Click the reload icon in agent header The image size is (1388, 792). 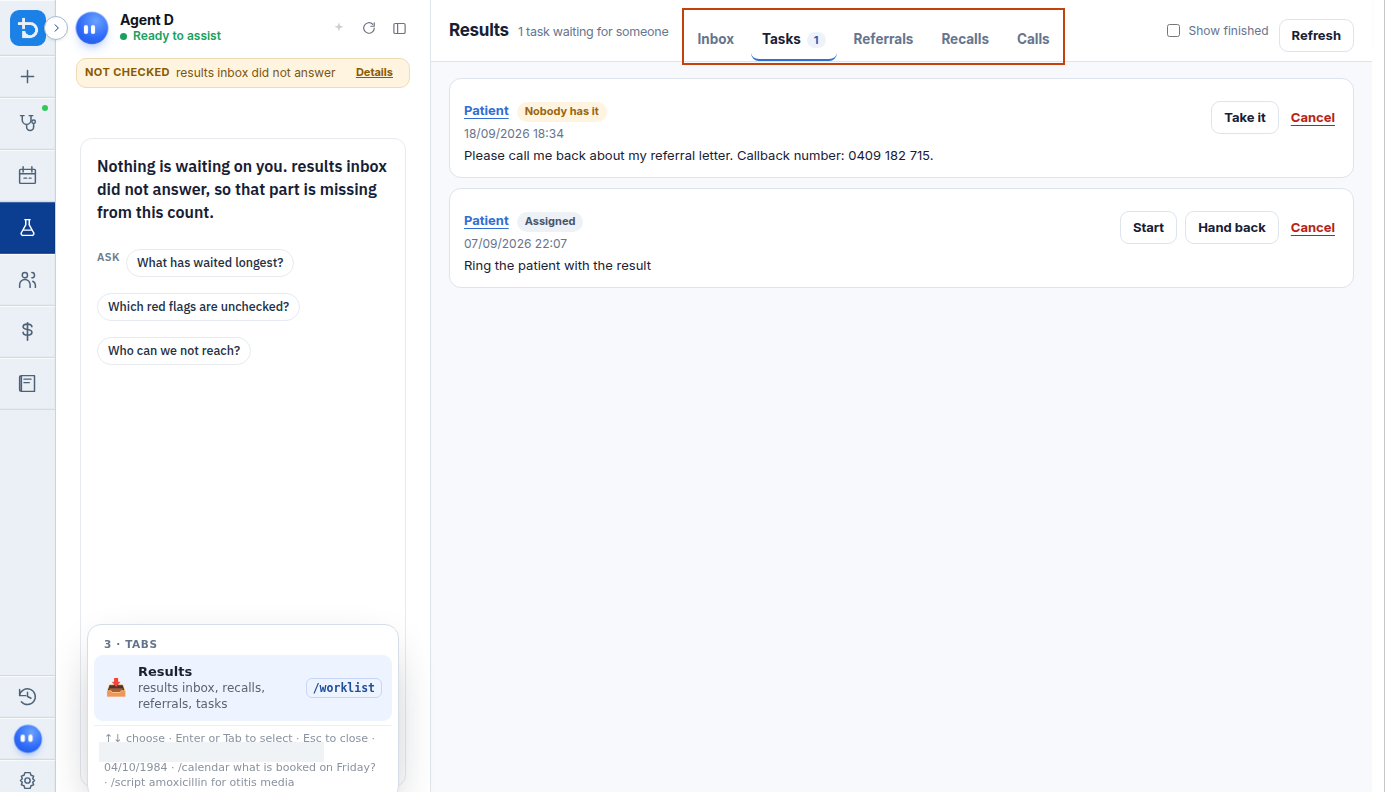tap(369, 28)
